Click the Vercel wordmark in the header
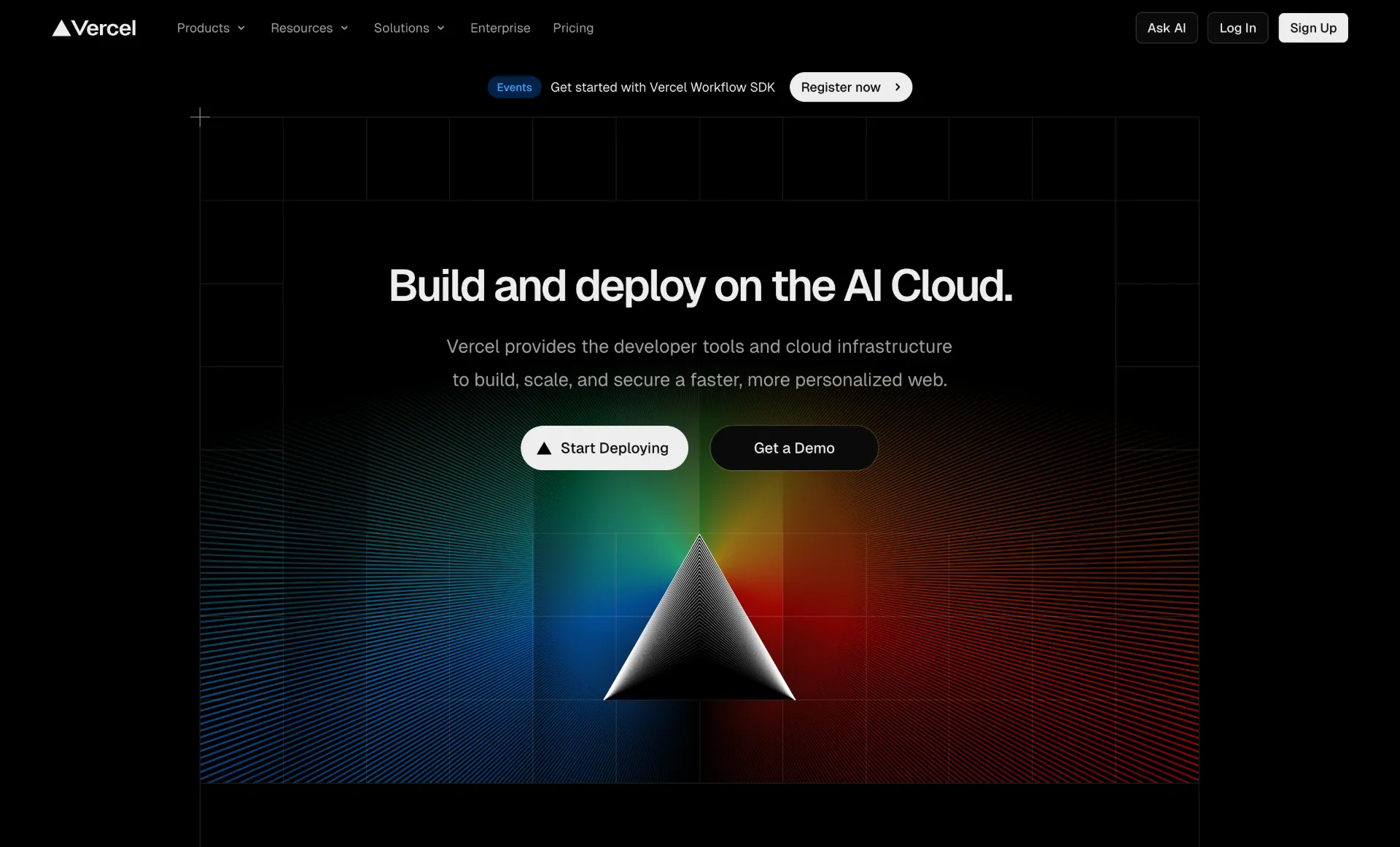Viewport: 1400px width, 847px height. coord(103,28)
